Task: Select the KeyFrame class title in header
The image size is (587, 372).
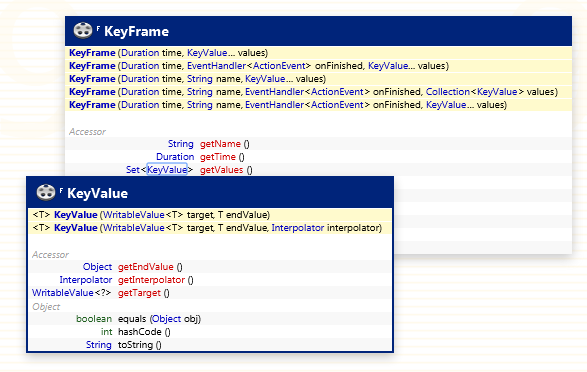Action: 136,31
